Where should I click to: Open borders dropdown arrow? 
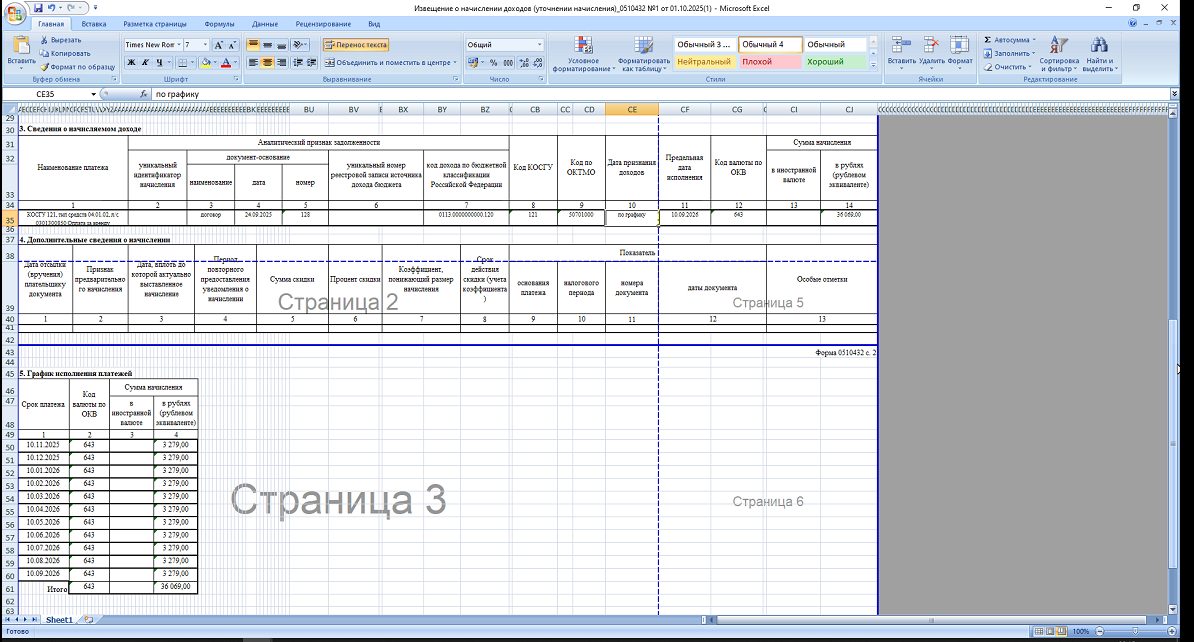(193, 62)
